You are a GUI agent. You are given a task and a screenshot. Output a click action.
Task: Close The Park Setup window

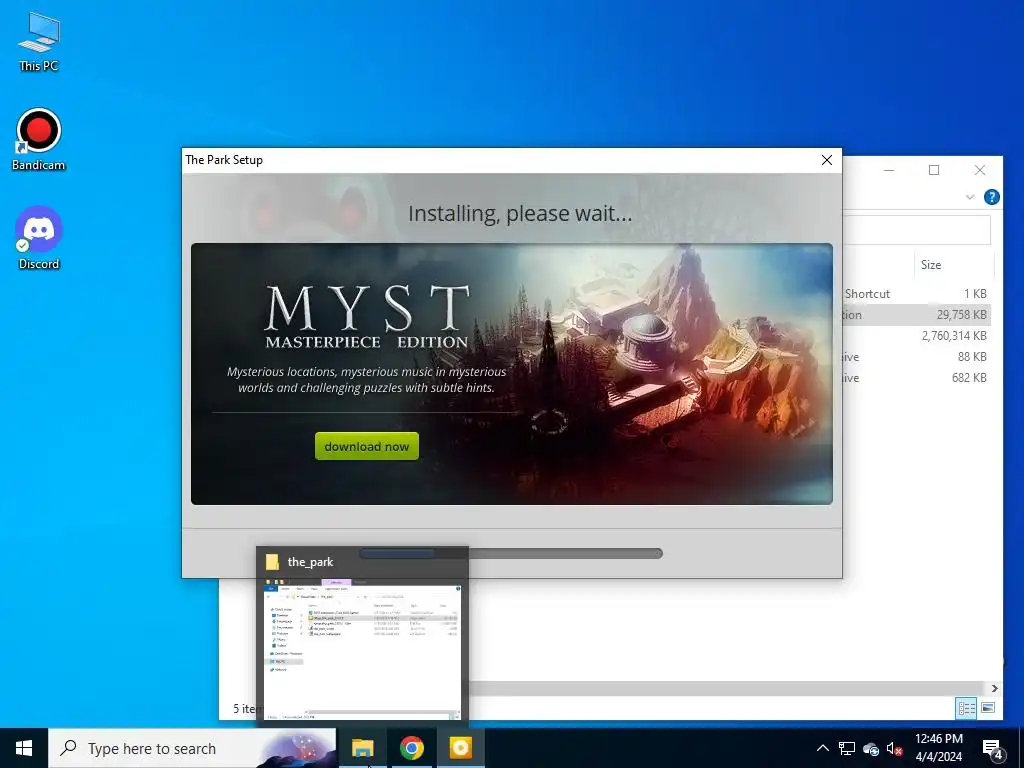click(827, 160)
